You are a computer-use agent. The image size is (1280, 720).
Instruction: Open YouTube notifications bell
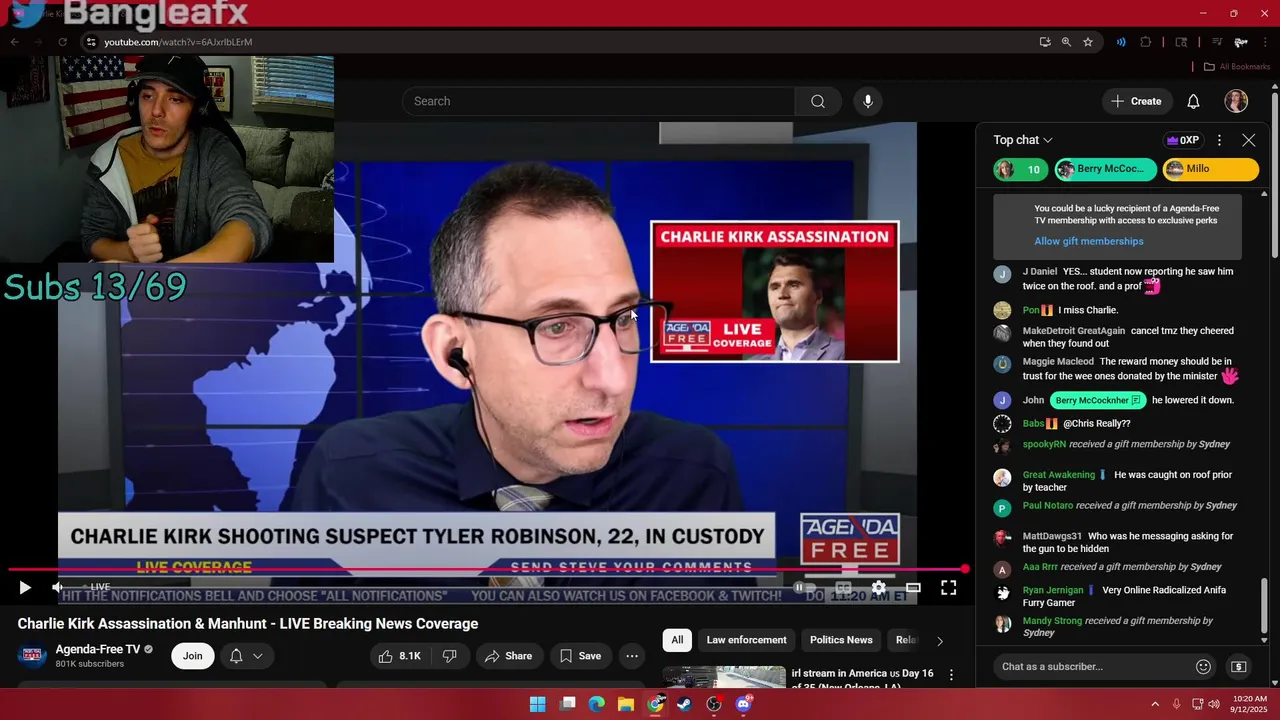[x=1193, y=101]
